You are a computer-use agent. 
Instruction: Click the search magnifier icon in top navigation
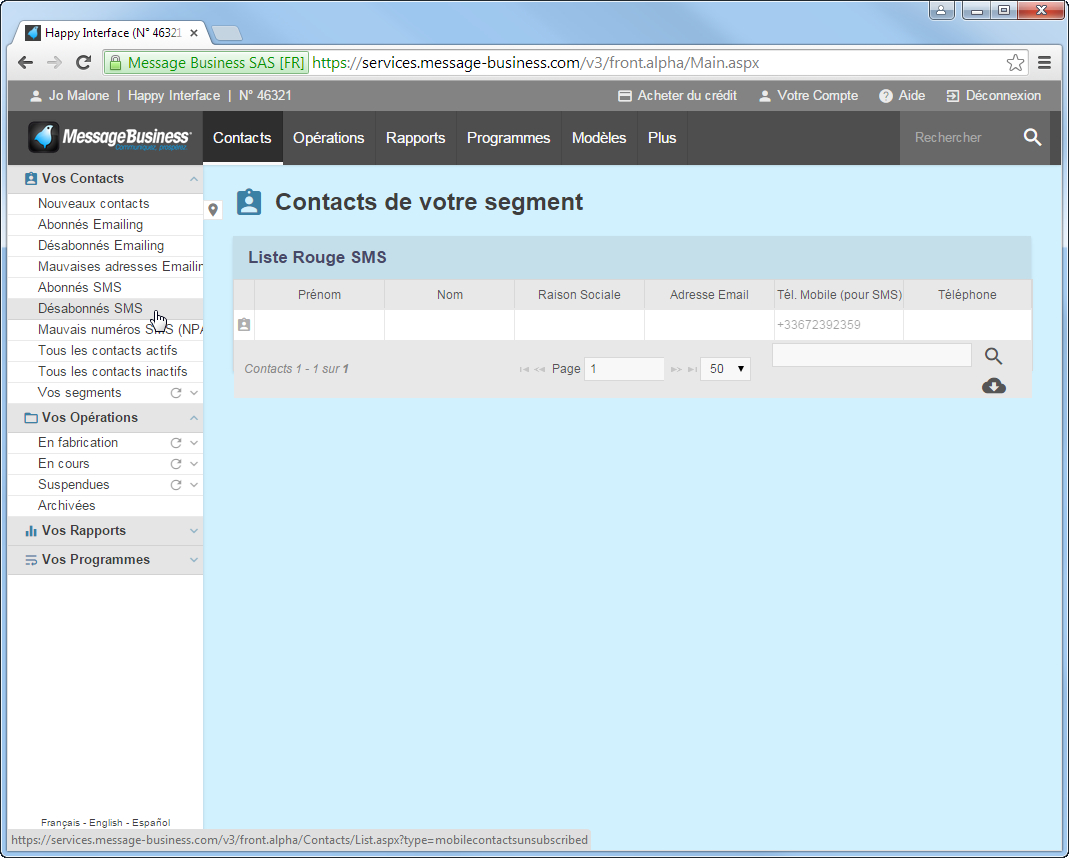[x=1032, y=138]
